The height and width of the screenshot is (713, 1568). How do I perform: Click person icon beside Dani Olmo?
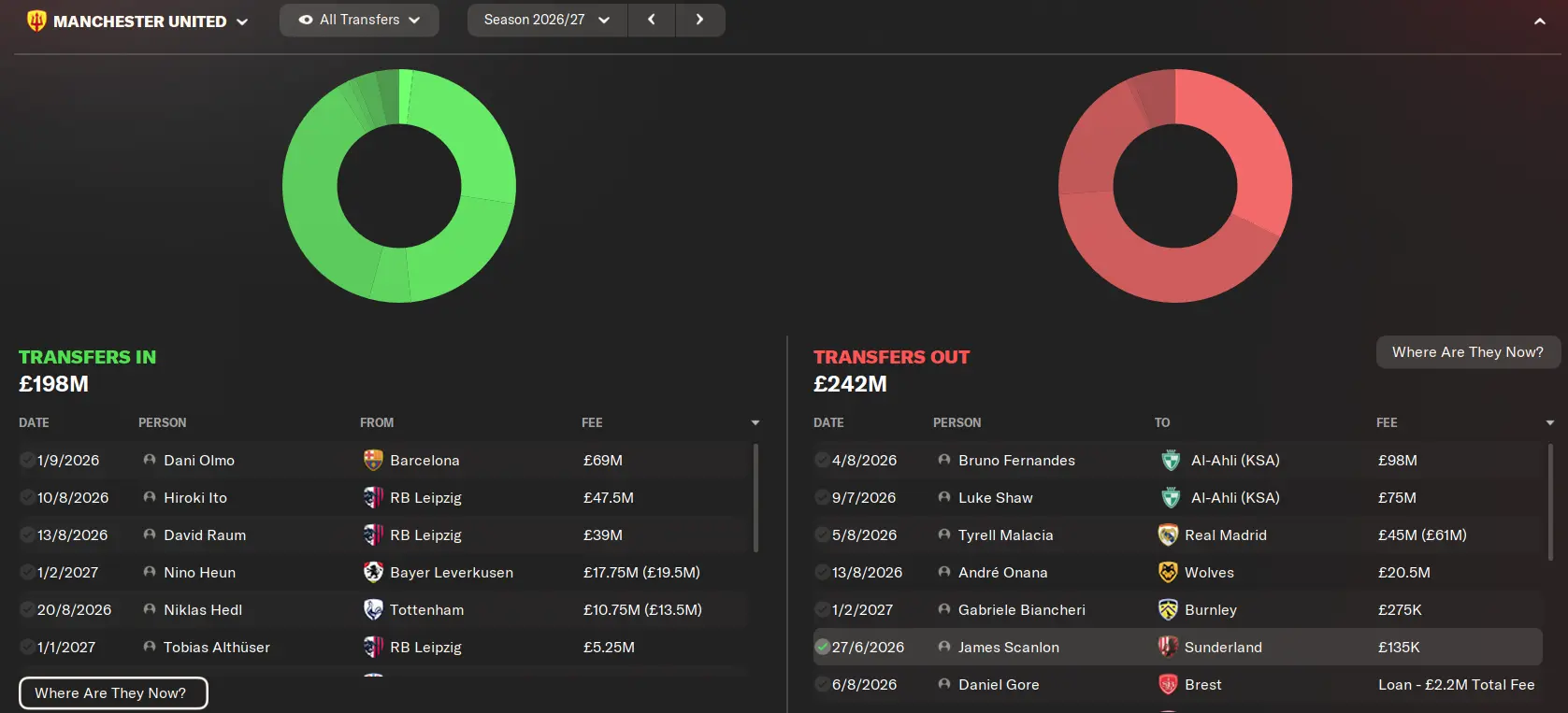coord(150,460)
